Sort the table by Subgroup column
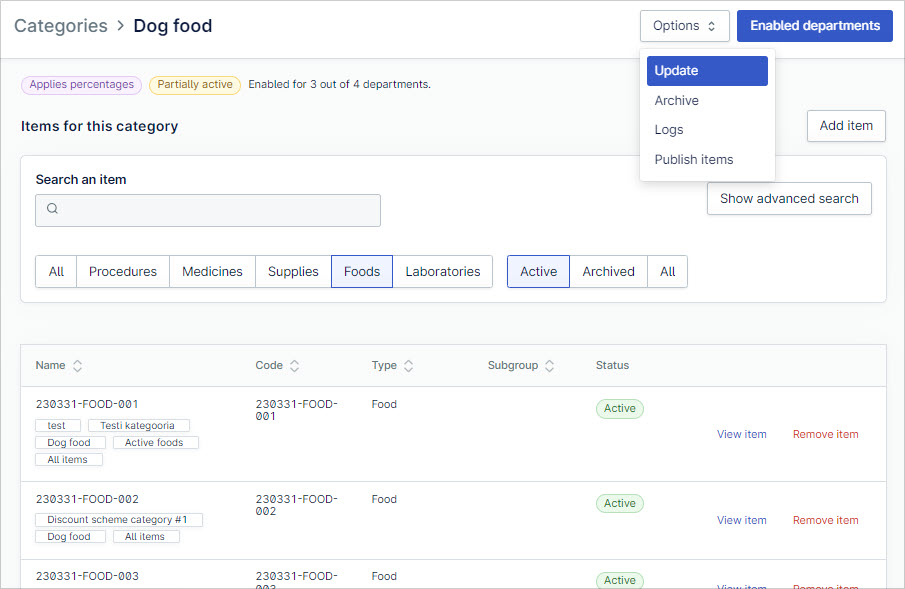 click(549, 366)
